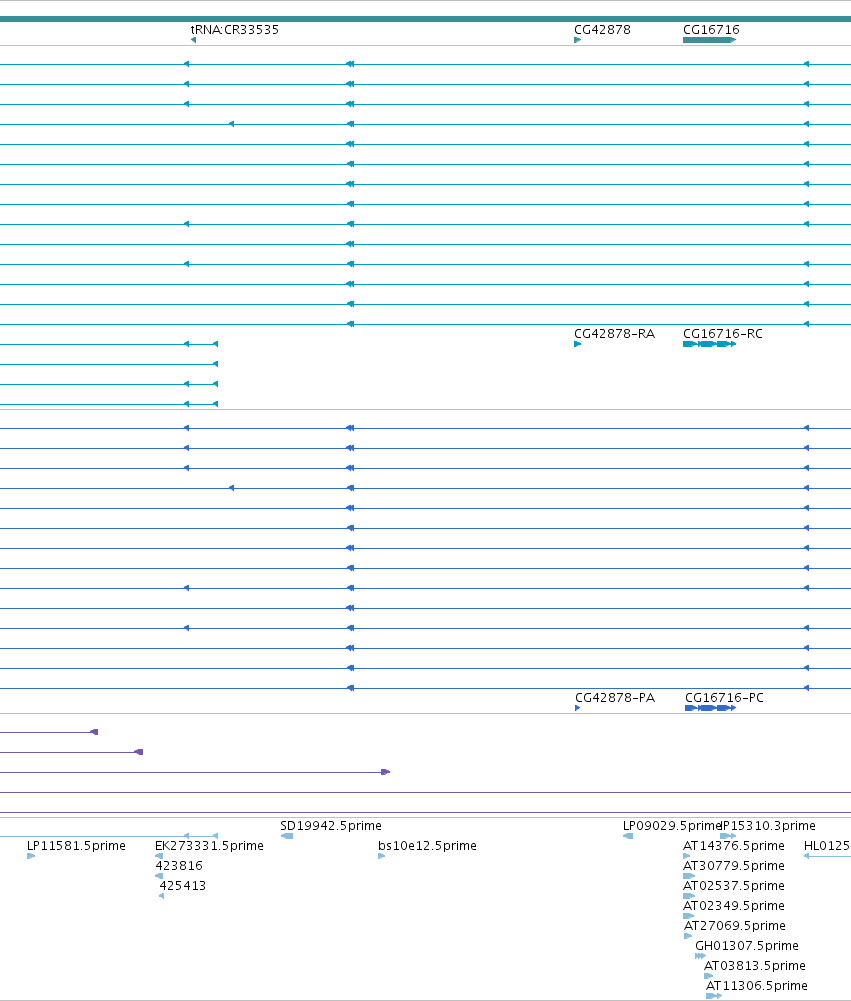851x1001 pixels.
Task: Select the CG42878 gene arrow glyph
Action: (578, 40)
